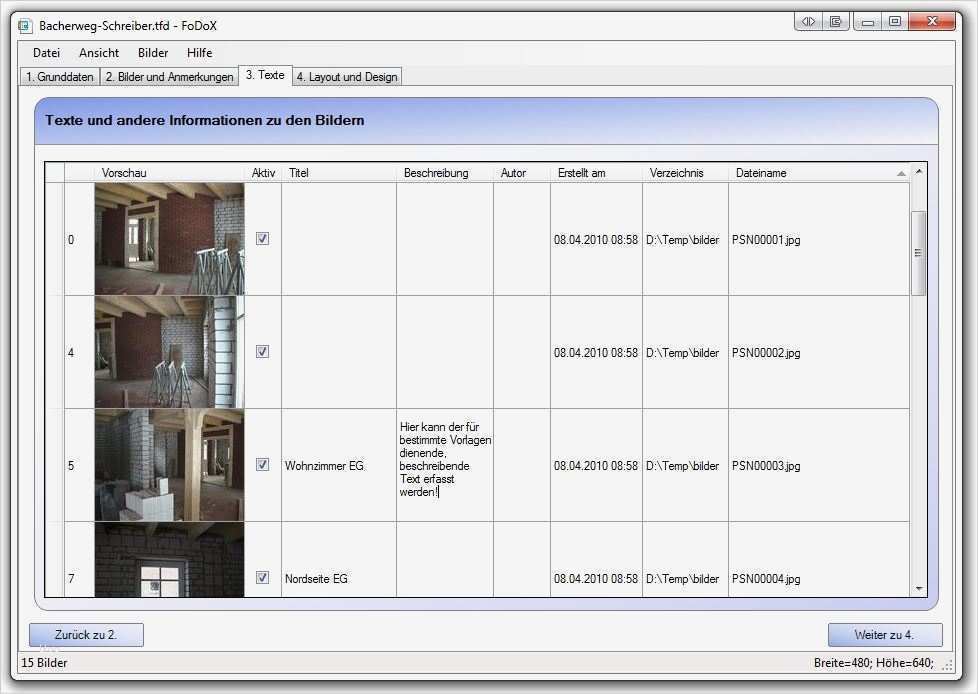Open the Ansicht menu
Screen dimensions: 978x694
click(x=99, y=53)
